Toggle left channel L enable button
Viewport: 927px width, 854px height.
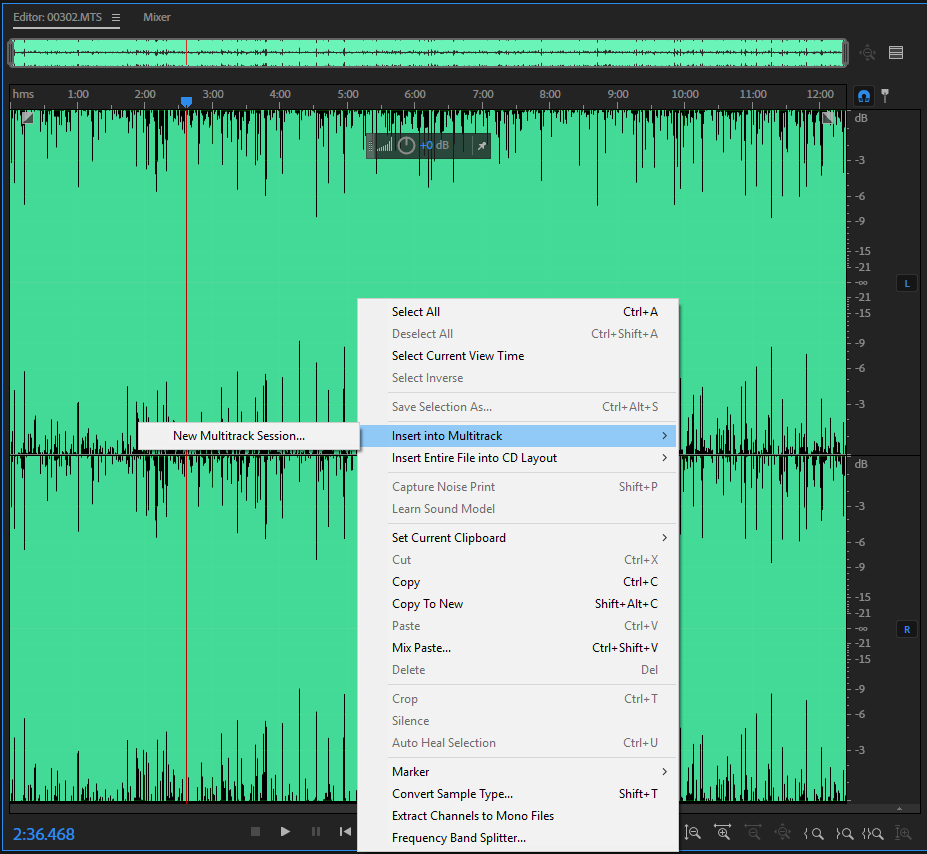click(x=907, y=283)
